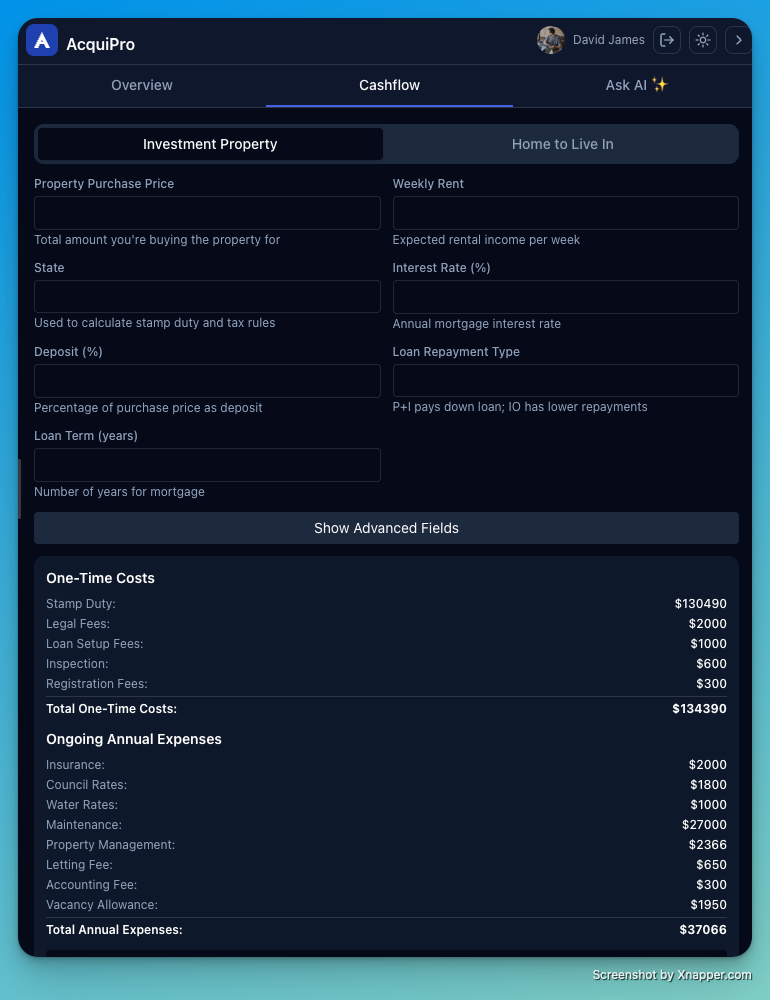The height and width of the screenshot is (1000, 770).
Task: Select Total One-Time Costs value $134390
Action: (699, 709)
